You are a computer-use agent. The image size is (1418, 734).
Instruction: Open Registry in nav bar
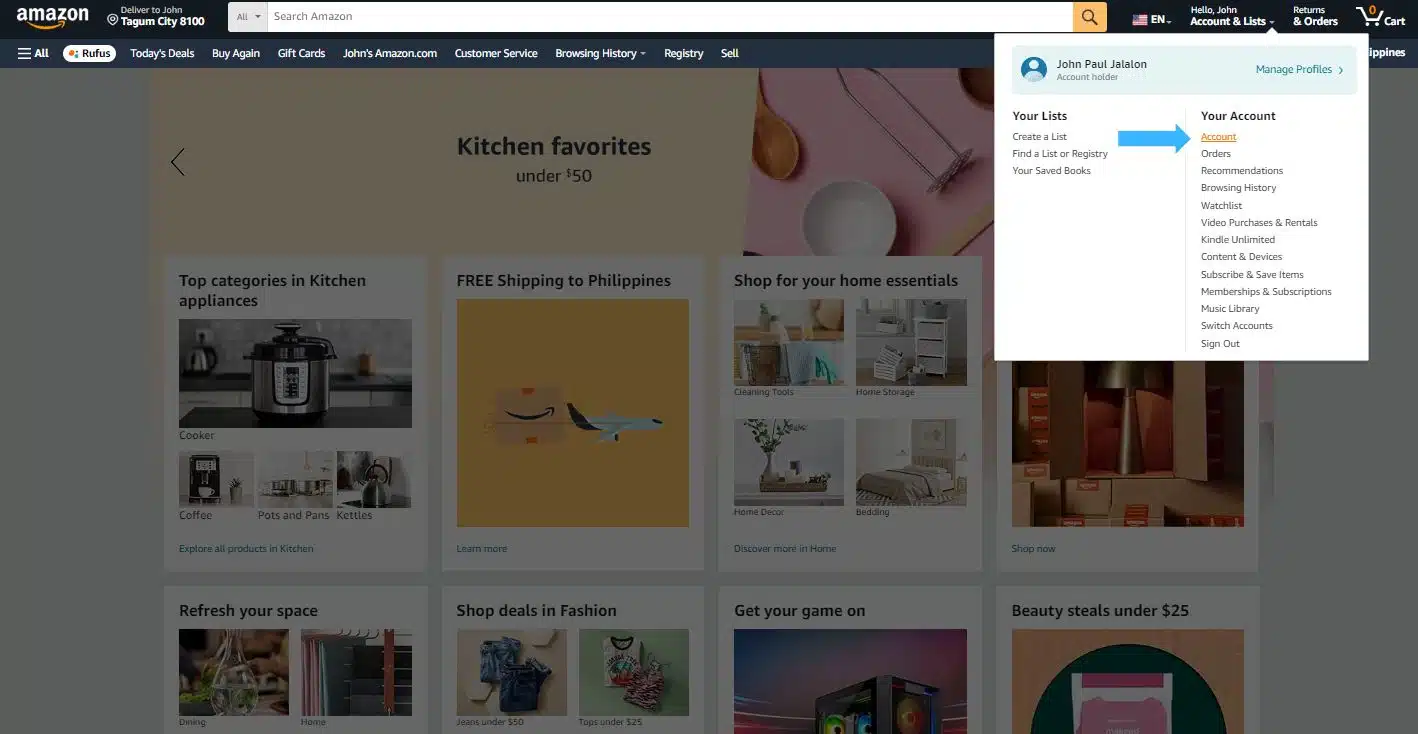(684, 53)
